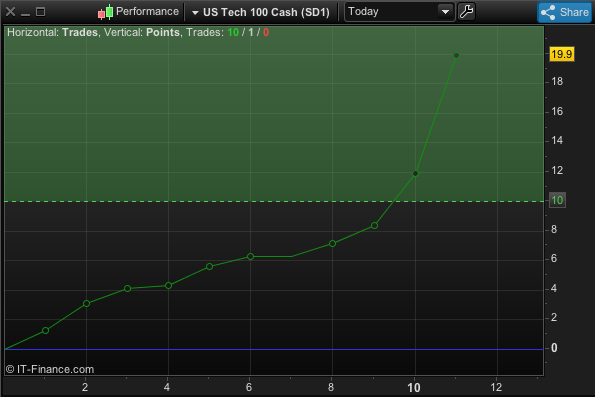The image size is (595, 397).
Task: Click the Performance candlestick icon
Action: [x=105, y=12]
